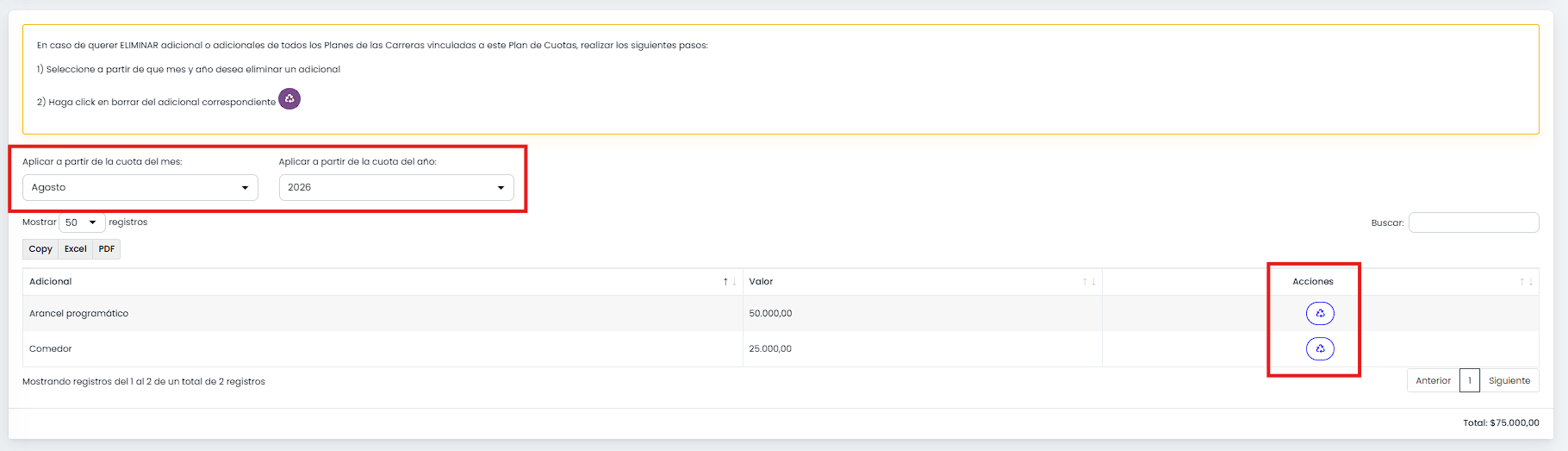The height and width of the screenshot is (451, 1568).
Task: Select the Comedor cell
Action: coord(383,348)
